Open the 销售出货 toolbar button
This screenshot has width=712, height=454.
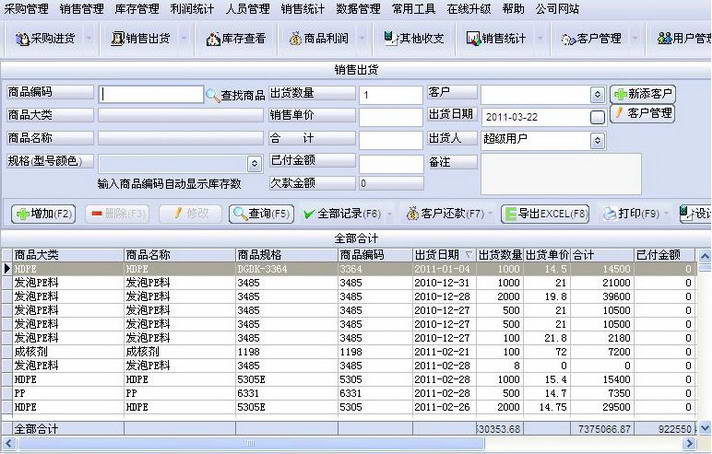click(x=141, y=39)
